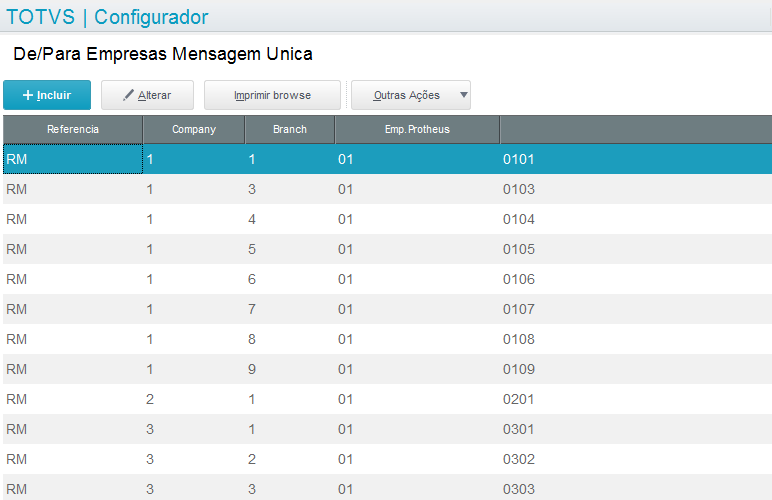Viewport: 772px width, 500px height.
Task: Click the De/Para Empresas Mensagem Unica heading
Action: (x=163, y=54)
